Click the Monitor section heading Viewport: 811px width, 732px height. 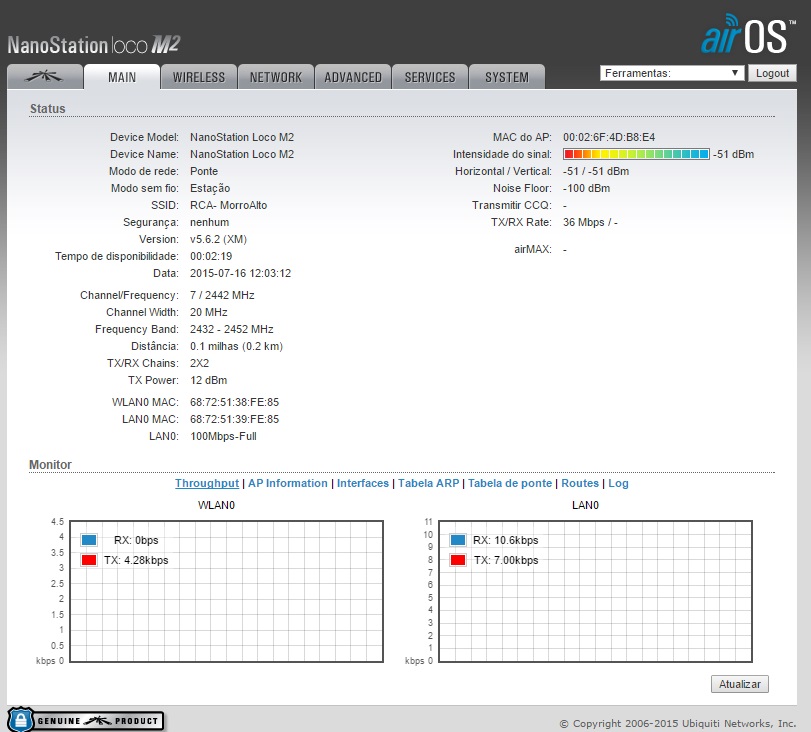(x=50, y=464)
